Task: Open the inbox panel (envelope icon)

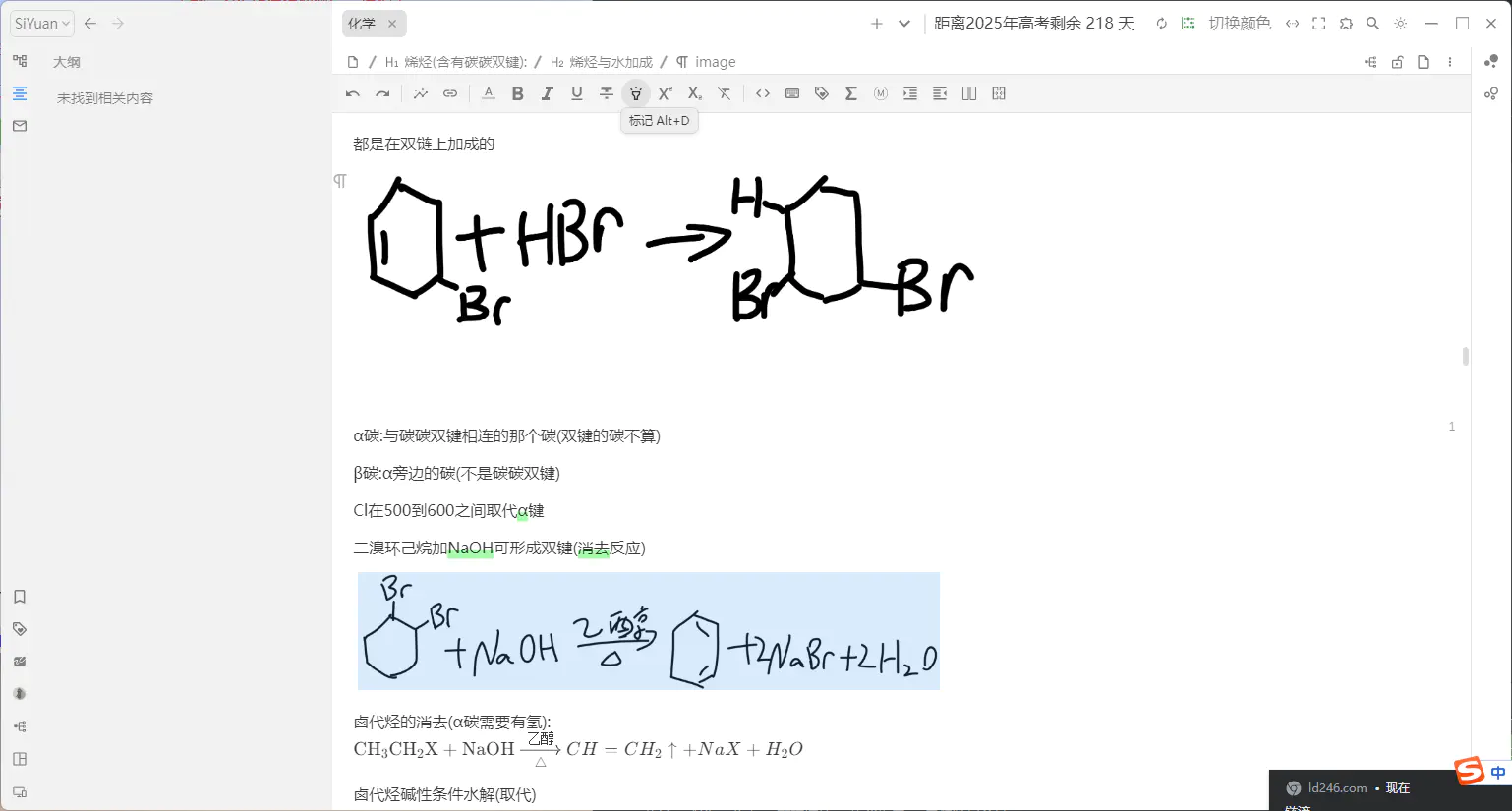Action: pos(20,126)
